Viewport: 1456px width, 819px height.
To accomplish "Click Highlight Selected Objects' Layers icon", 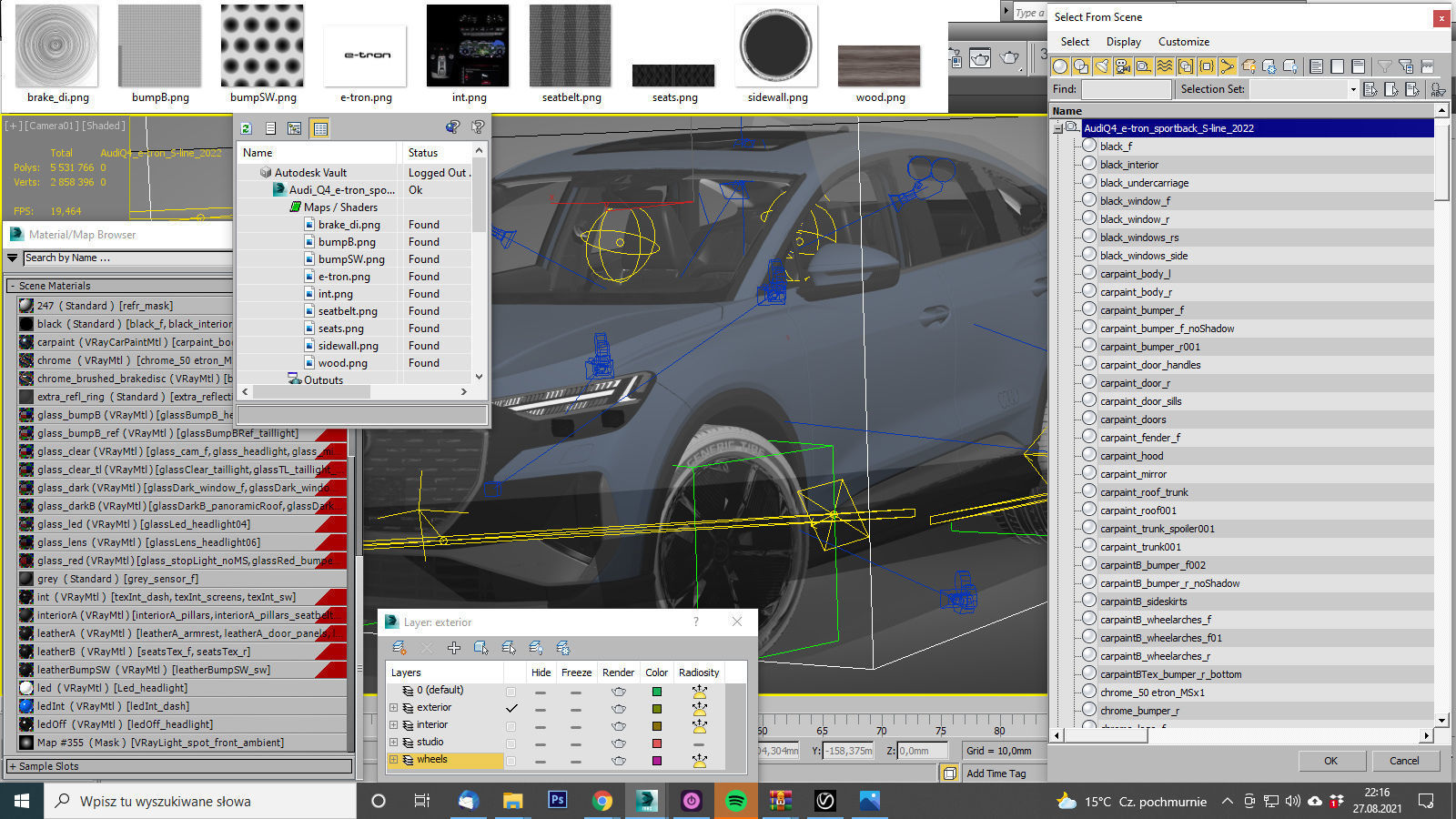I will pos(509,648).
